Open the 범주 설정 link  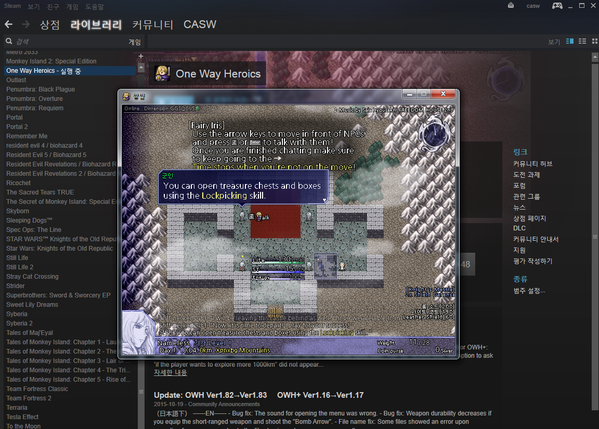pyautogui.click(x=528, y=291)
